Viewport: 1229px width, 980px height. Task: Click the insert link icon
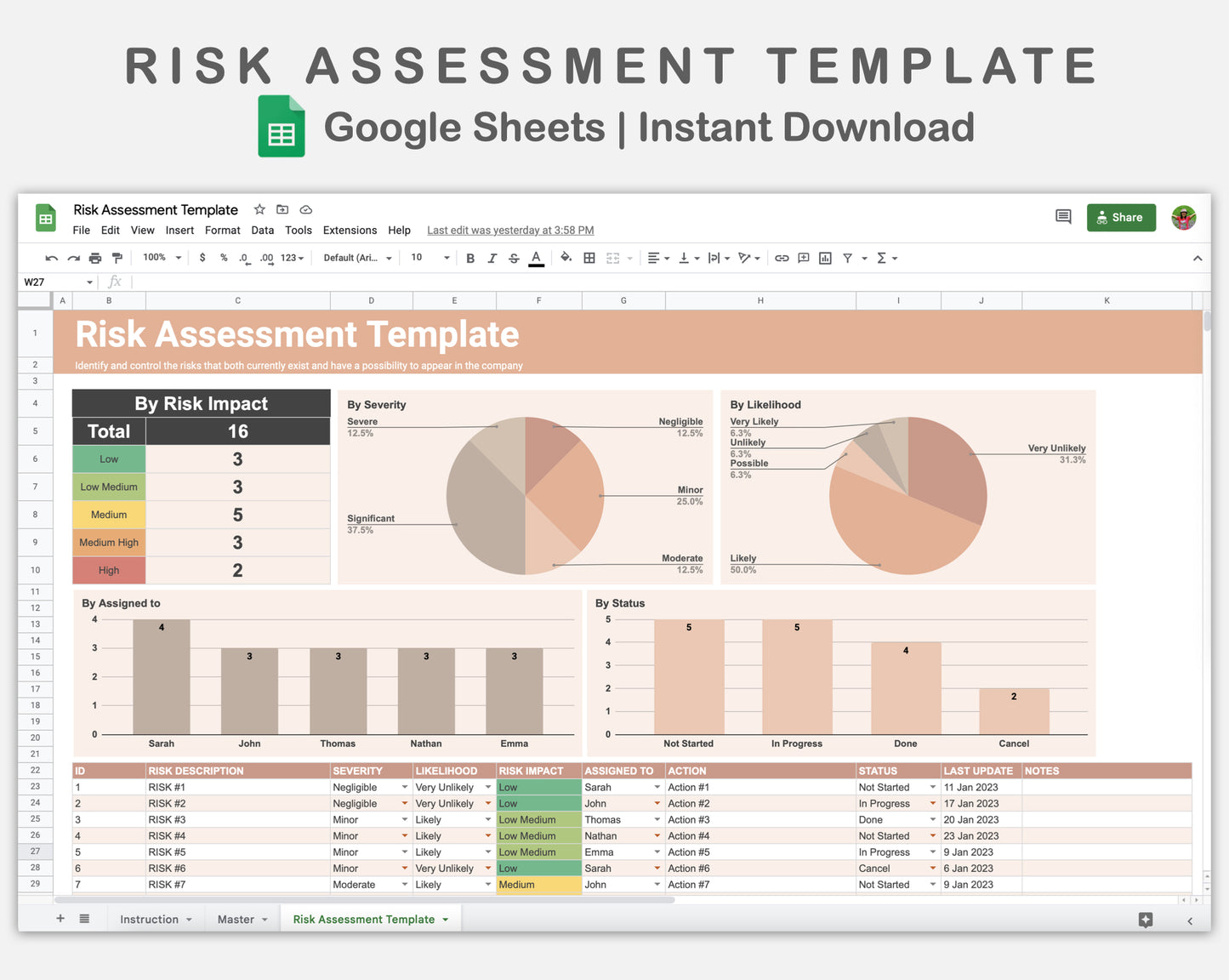(x=782, y=258)
